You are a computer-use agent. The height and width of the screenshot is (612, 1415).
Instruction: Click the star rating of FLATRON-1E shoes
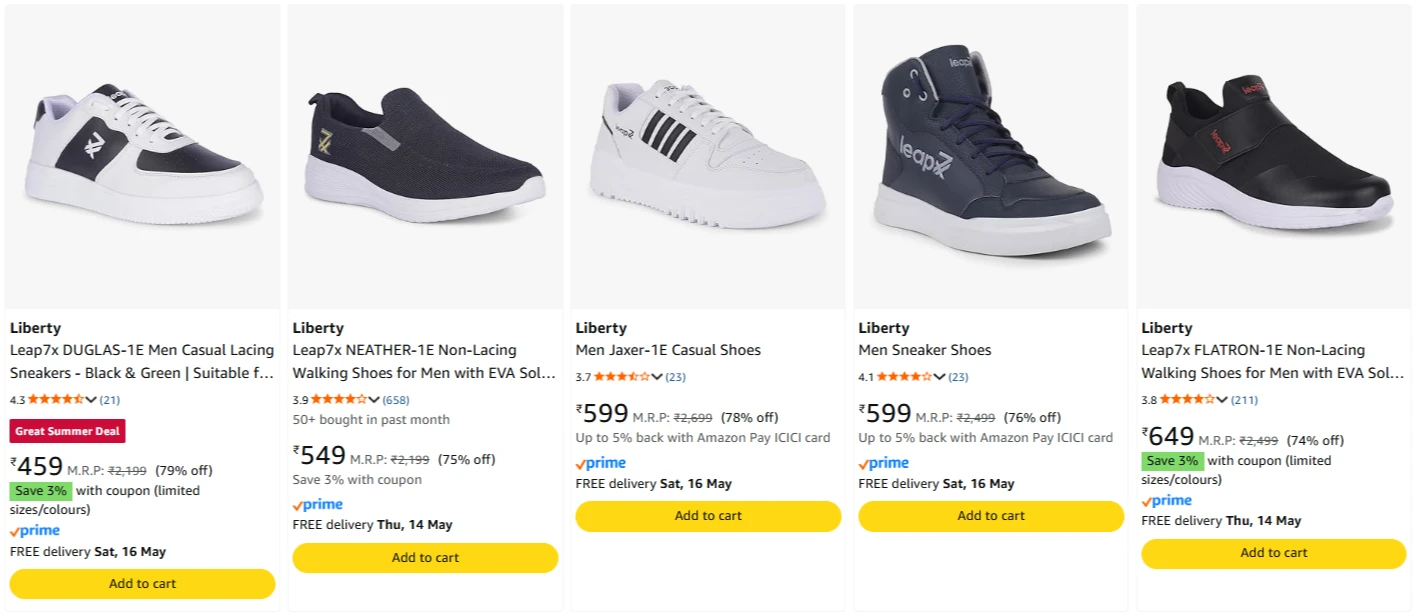tap(1188, 400)
